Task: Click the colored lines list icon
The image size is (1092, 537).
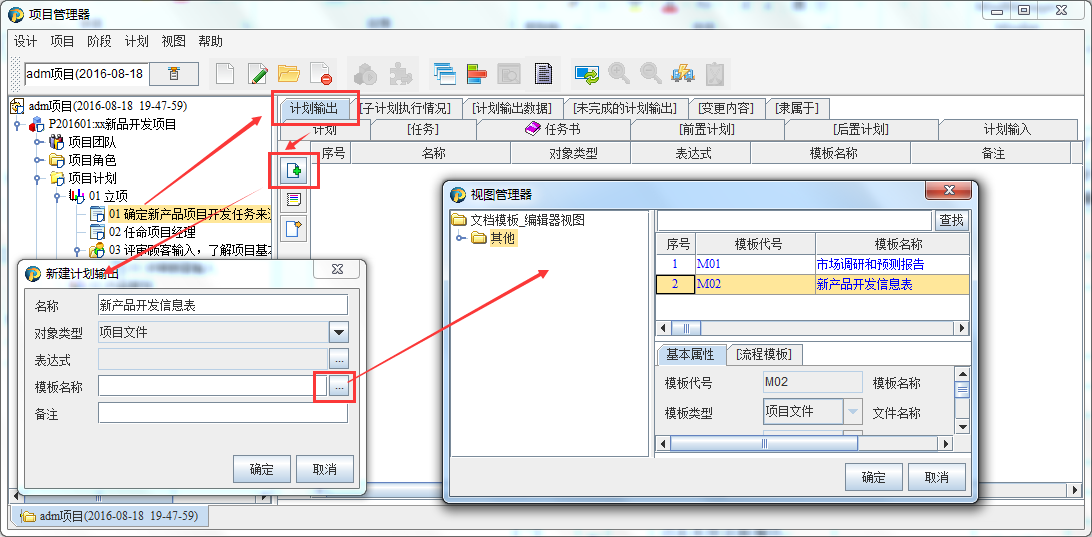Action: pyautogui.click(x=294, y=201)
